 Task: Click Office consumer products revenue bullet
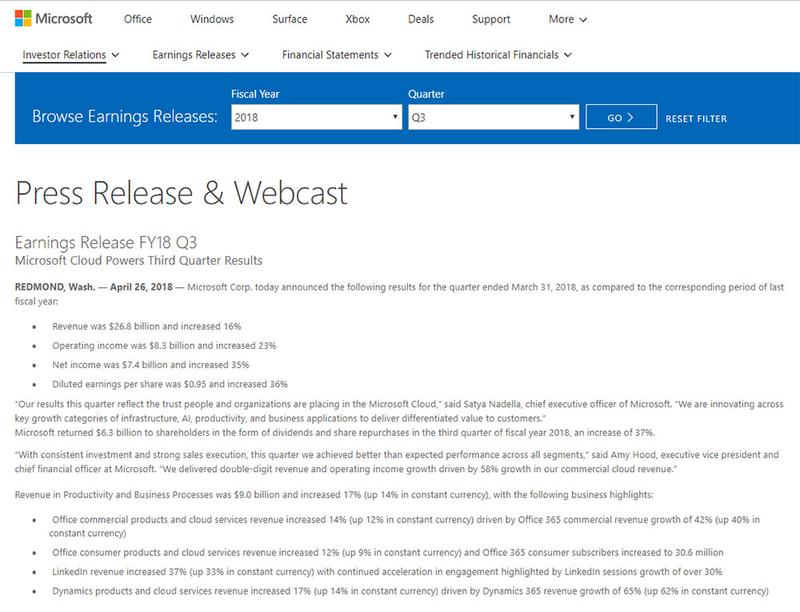tap(388, 552)
